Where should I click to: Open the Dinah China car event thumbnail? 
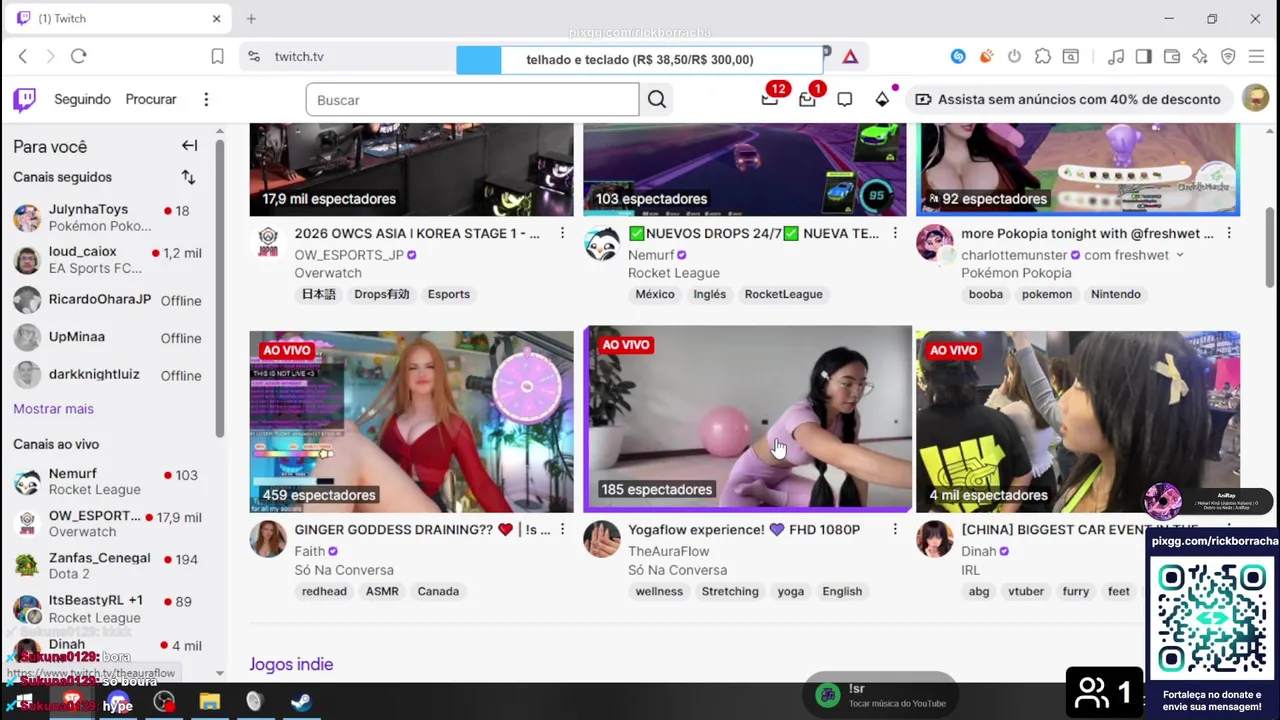[x=1078, y=421]
